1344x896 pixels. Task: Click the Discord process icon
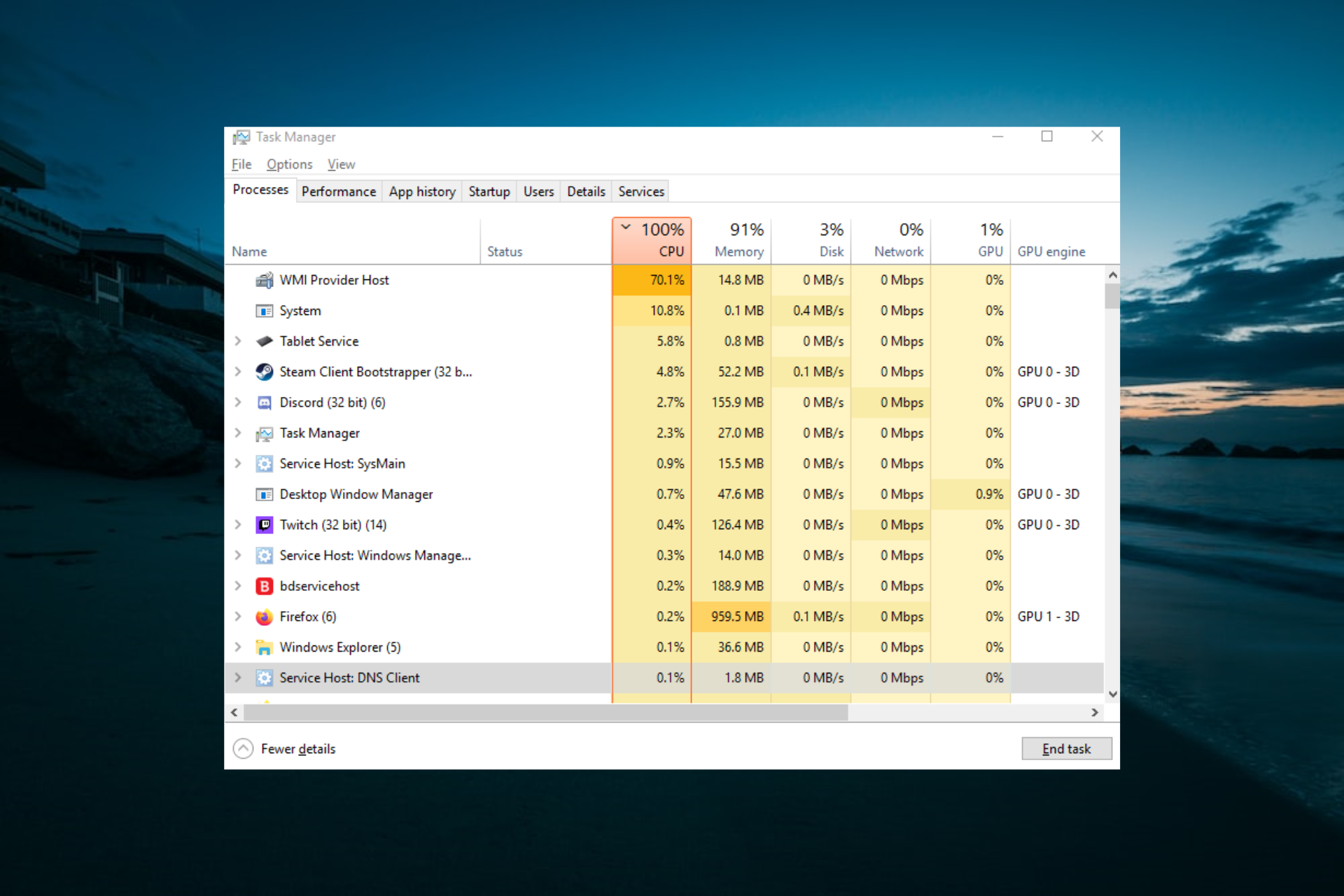[265, 402]
